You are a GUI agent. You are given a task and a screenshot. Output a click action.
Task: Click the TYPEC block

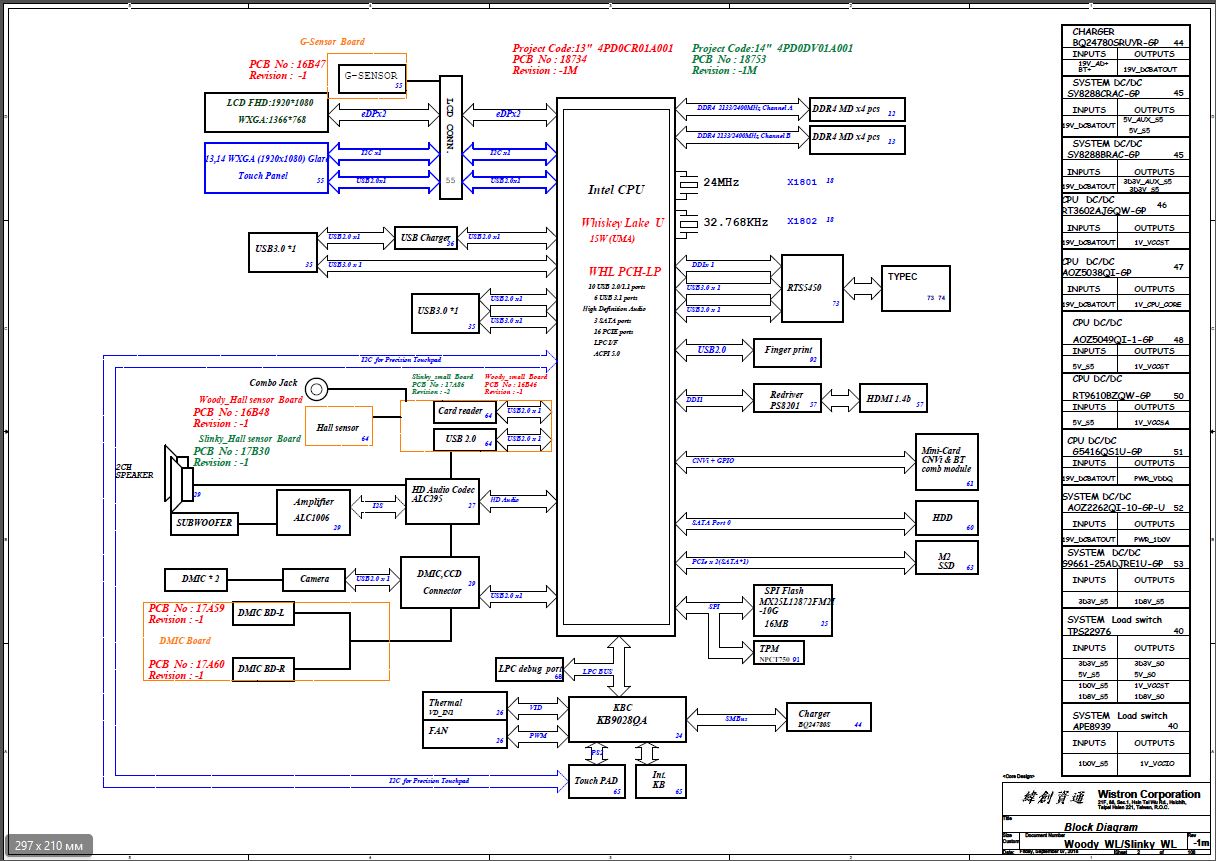914,288
